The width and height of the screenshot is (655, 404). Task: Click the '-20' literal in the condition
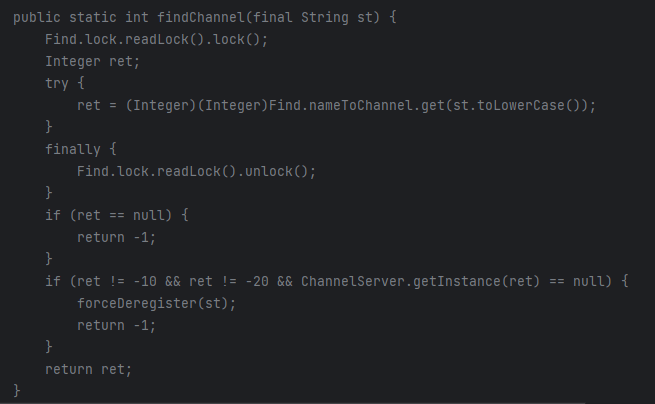(257, 282)
